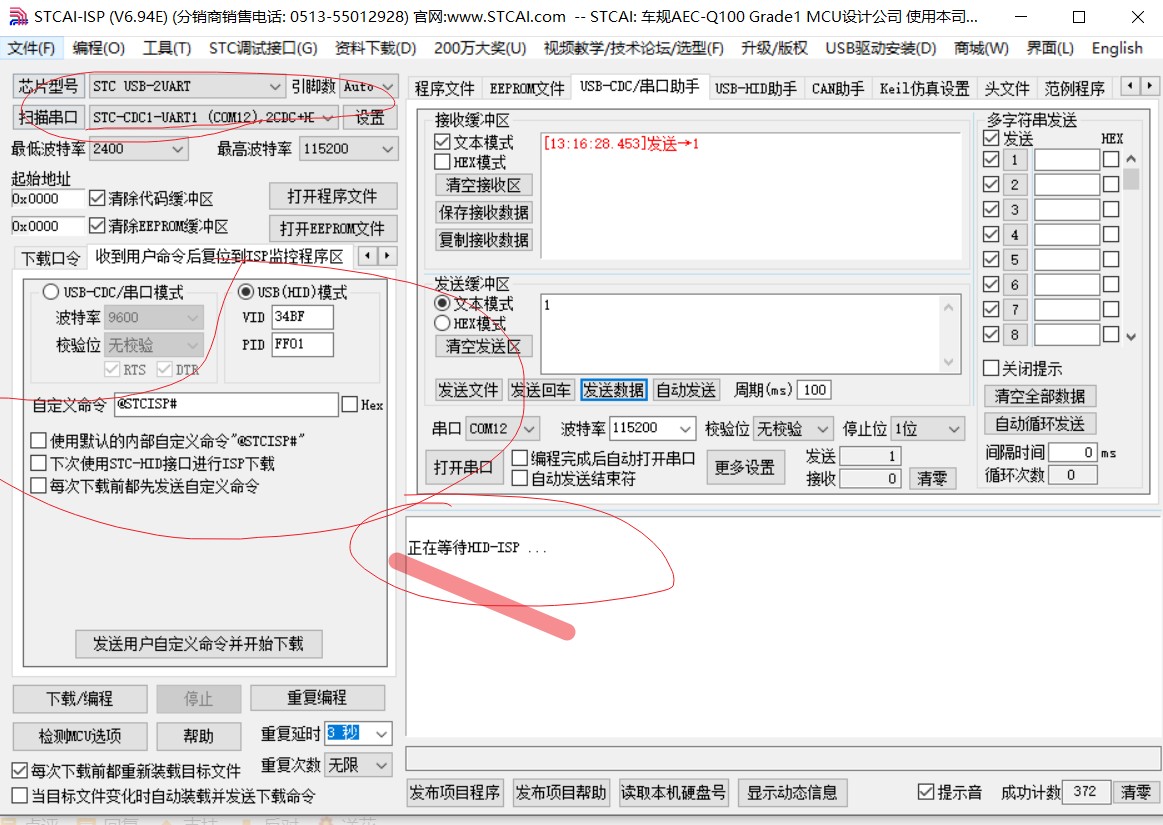This screenshot has width=1163, height=825.
Task: Click the 发布项目程序 button
Action: 455,792
